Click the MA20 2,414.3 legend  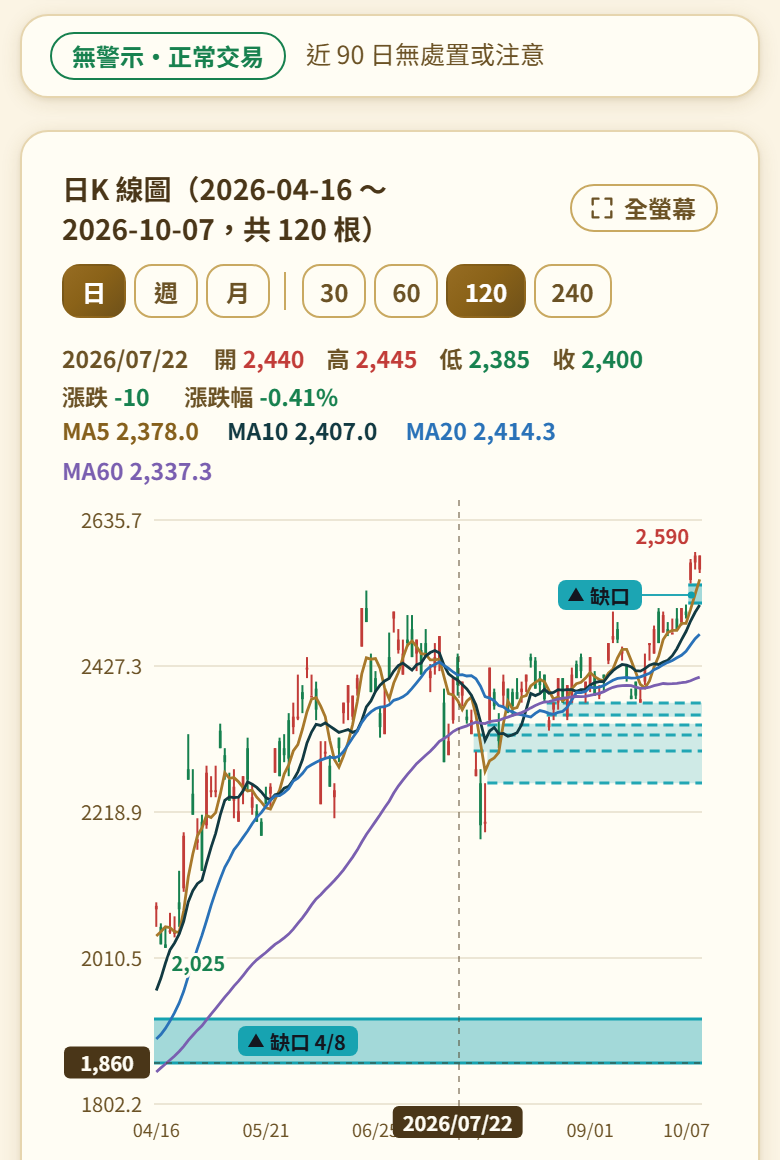pos(480,431)
